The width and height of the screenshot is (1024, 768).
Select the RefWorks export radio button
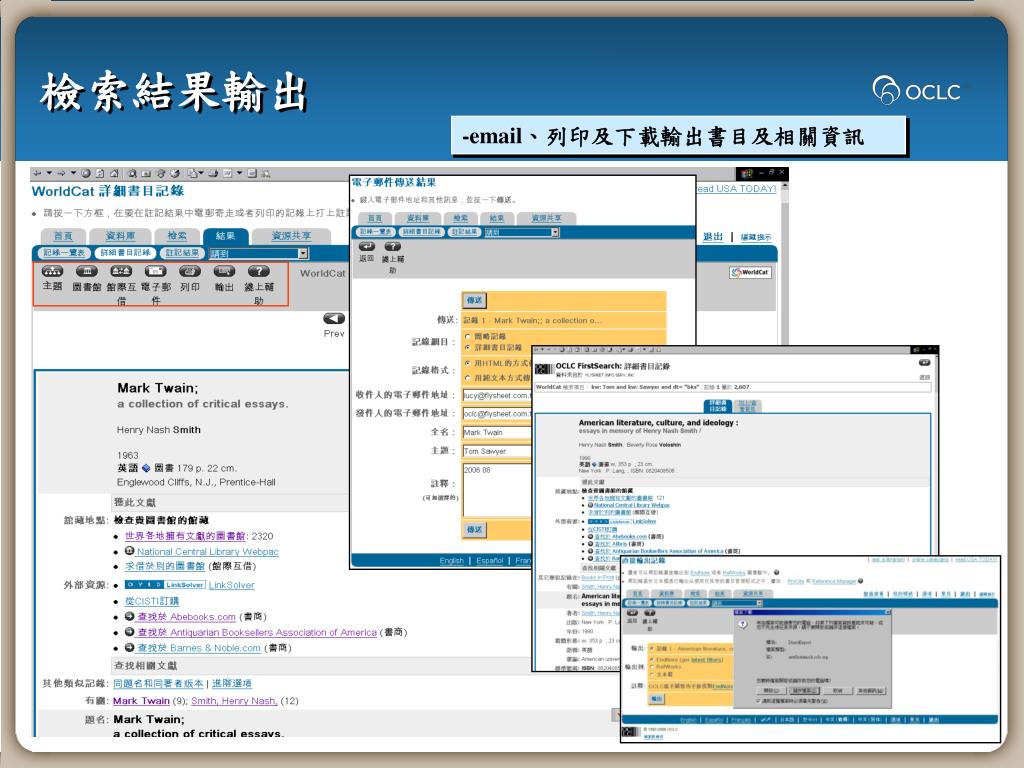pos(652,667)
